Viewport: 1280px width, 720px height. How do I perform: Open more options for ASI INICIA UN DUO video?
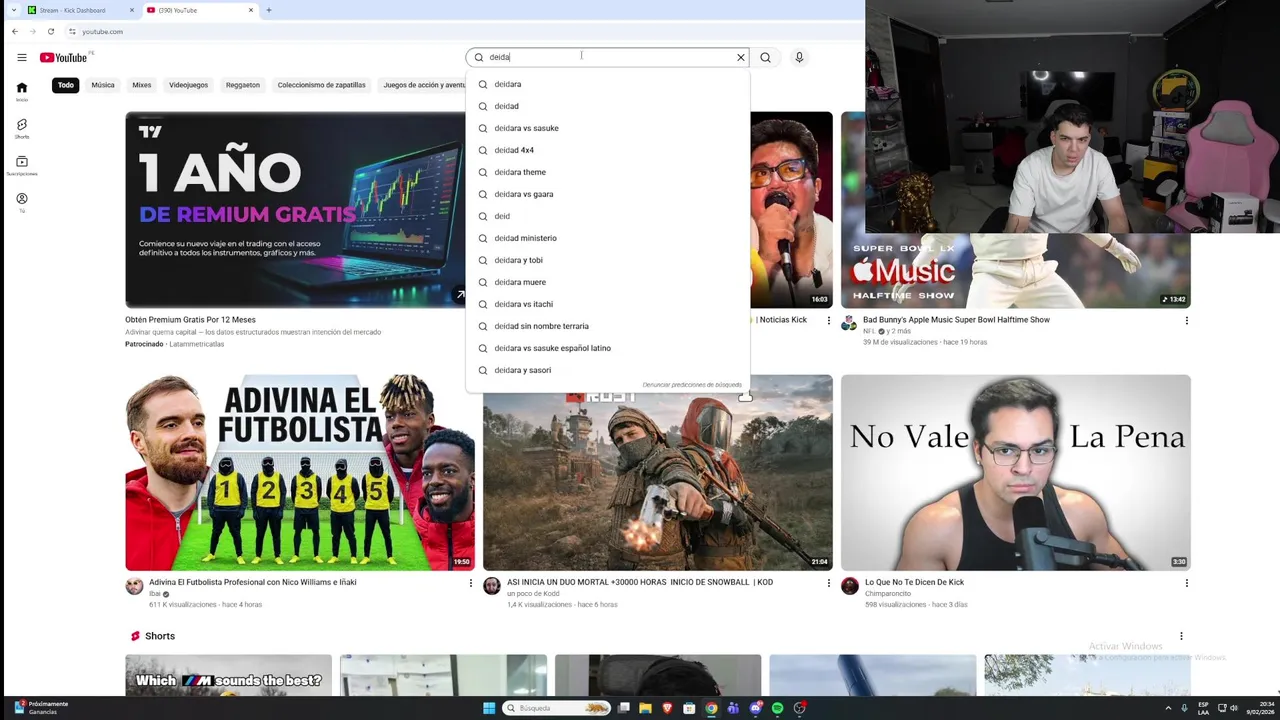click(828, 582)
